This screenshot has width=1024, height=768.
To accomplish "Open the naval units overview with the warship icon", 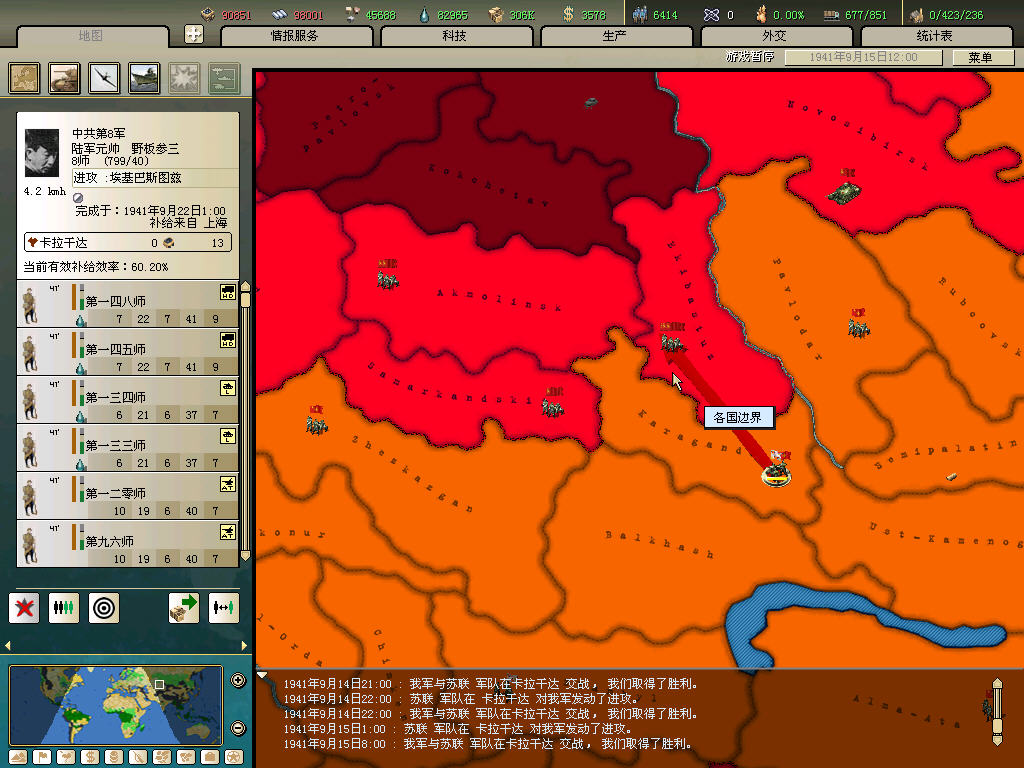I will tap(144, 78).
